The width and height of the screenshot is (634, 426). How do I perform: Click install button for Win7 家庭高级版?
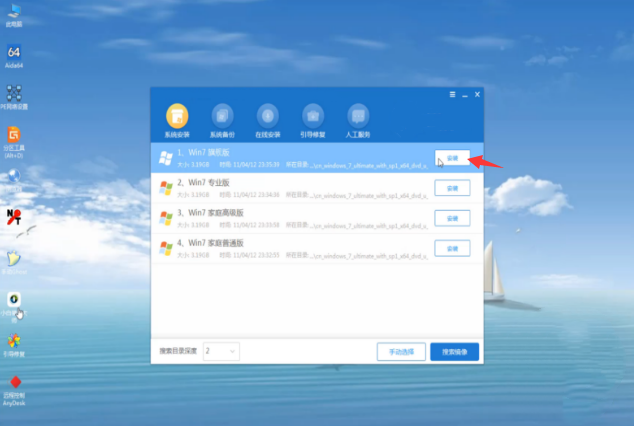[x=452, y=218]
